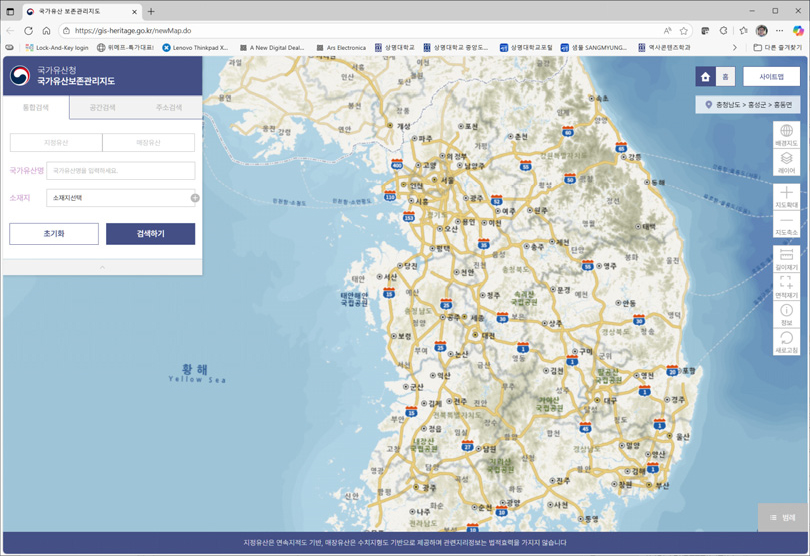Activate the 정보 info tool

pos(786,314)
